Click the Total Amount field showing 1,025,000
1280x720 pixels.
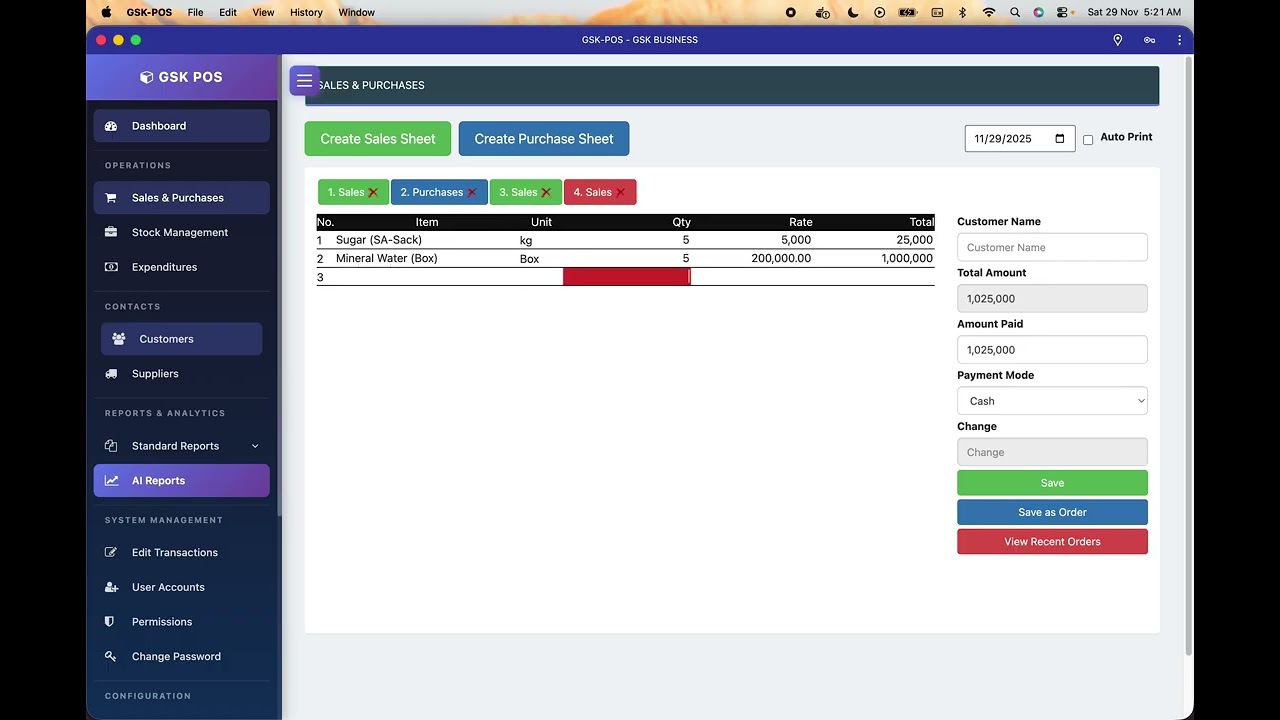[1052, 298]
